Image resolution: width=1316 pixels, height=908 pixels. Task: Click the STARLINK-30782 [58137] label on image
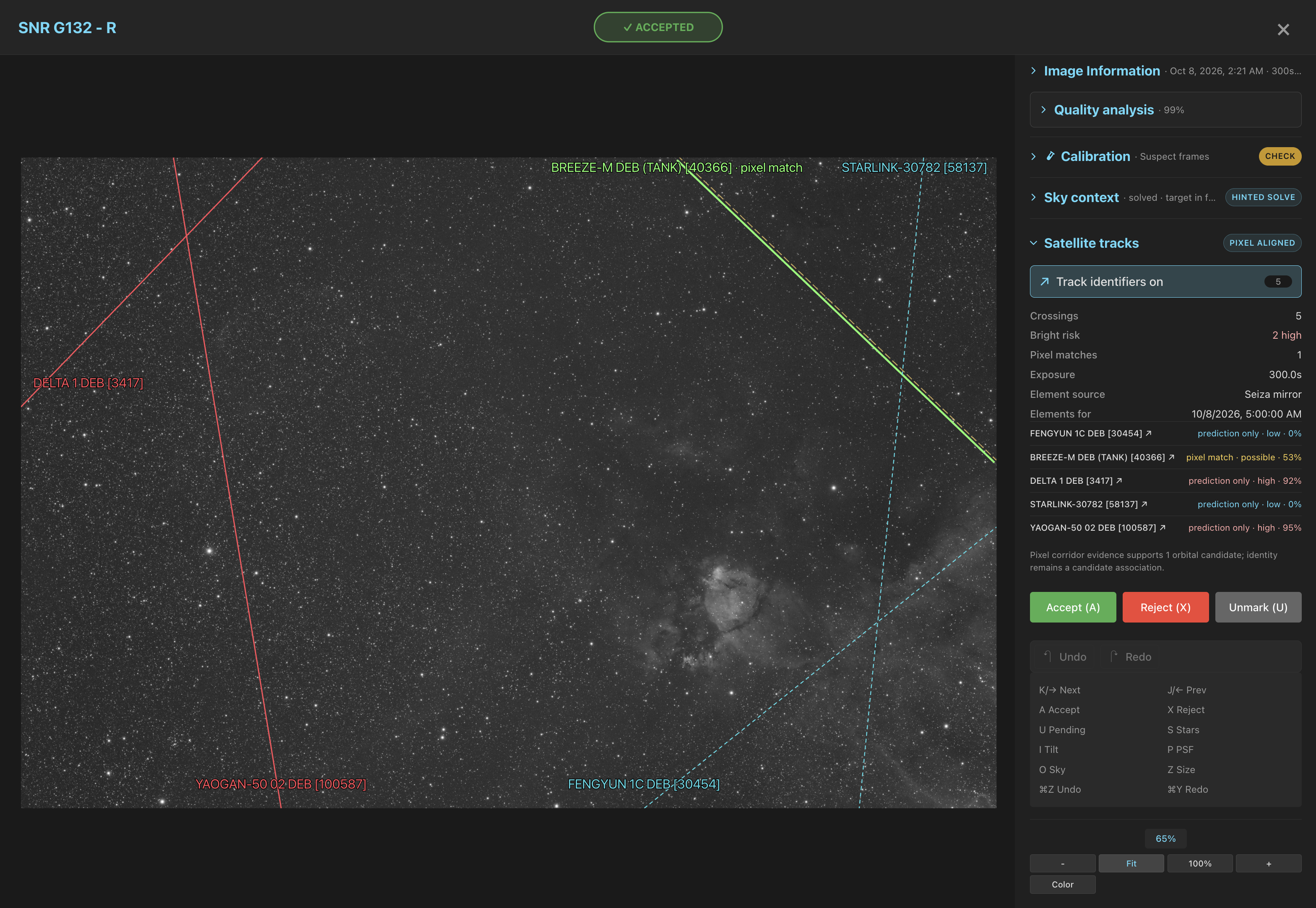[913, 168]
